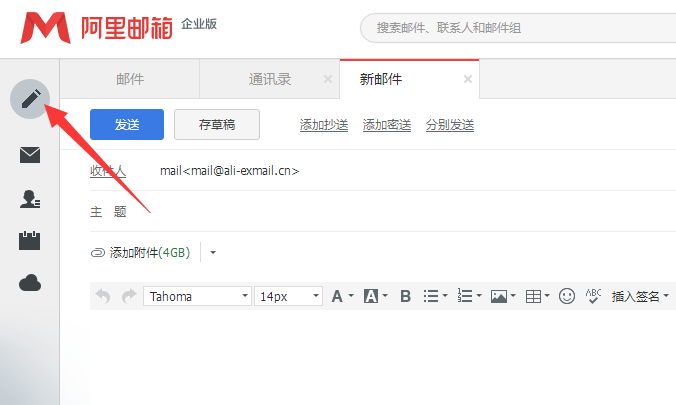Expand the Tahoma font family dropdown
The height and width of the screenshot is (405, 676).
coord(198,296)
